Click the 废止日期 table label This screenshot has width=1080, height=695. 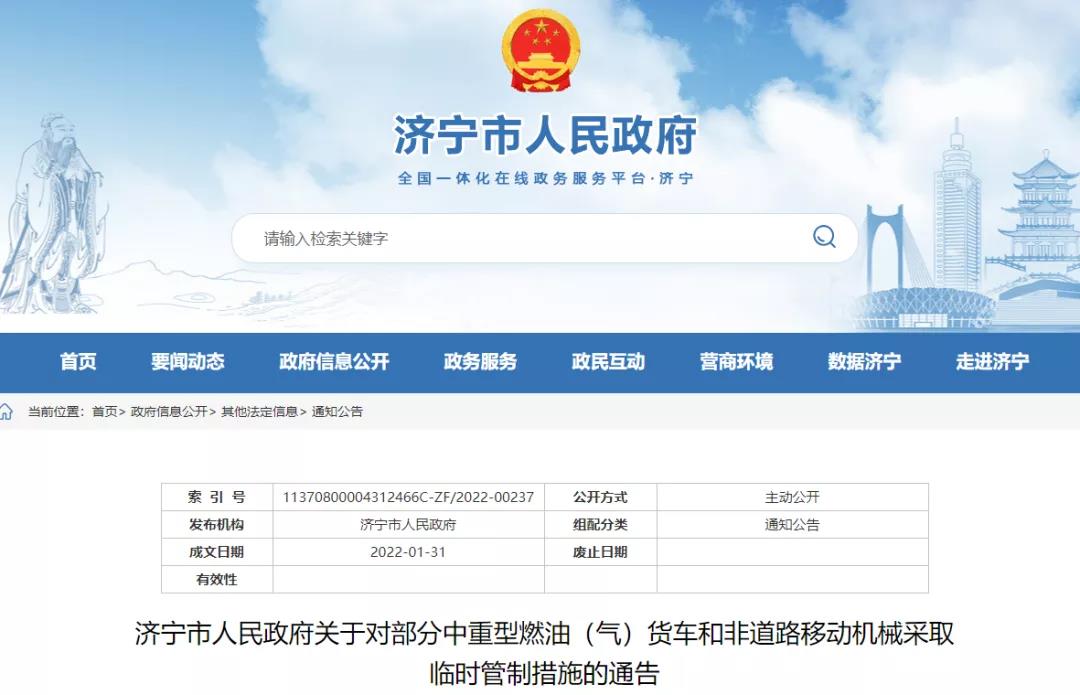tap(600, 552)
